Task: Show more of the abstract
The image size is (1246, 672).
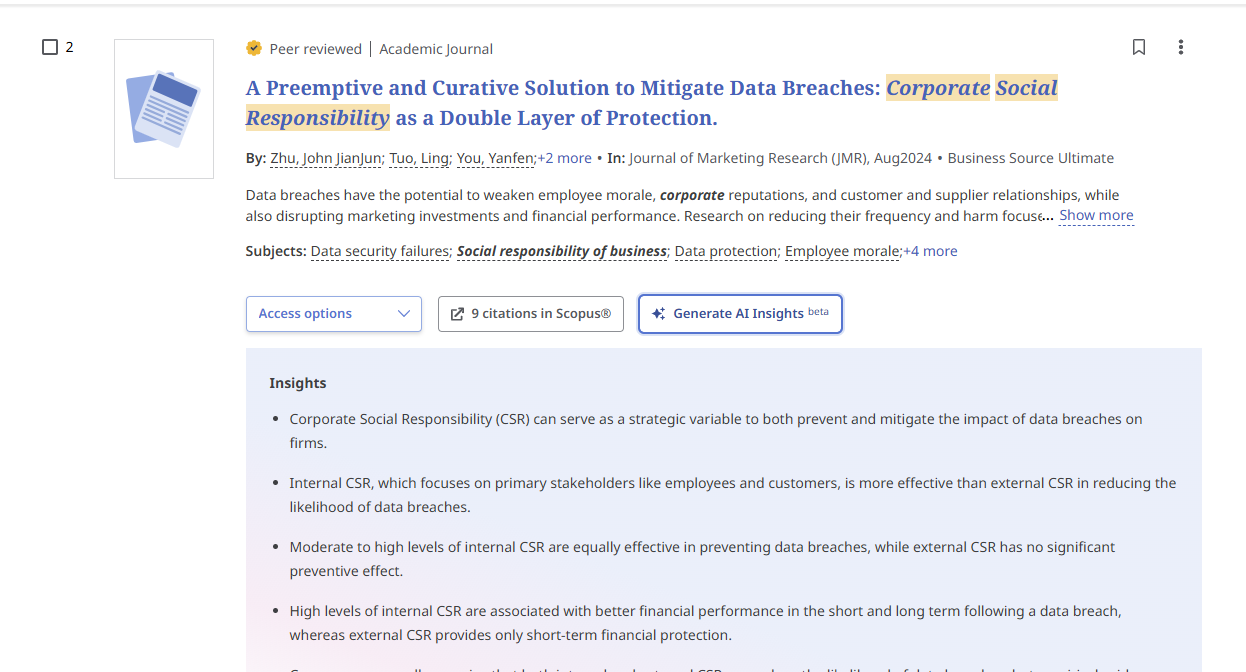Action: [x=1096, y=215]
